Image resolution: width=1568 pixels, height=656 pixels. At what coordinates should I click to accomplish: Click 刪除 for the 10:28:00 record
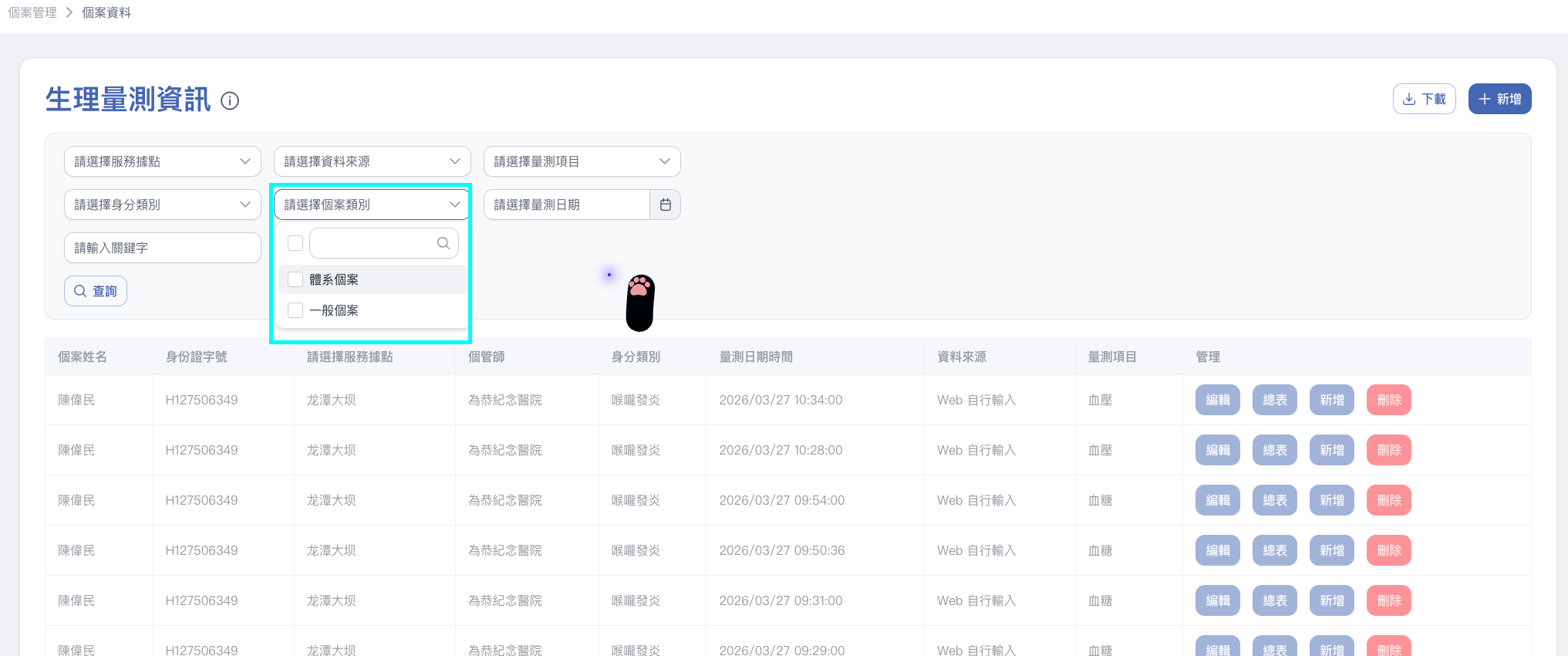click(x=1388, y=450)
